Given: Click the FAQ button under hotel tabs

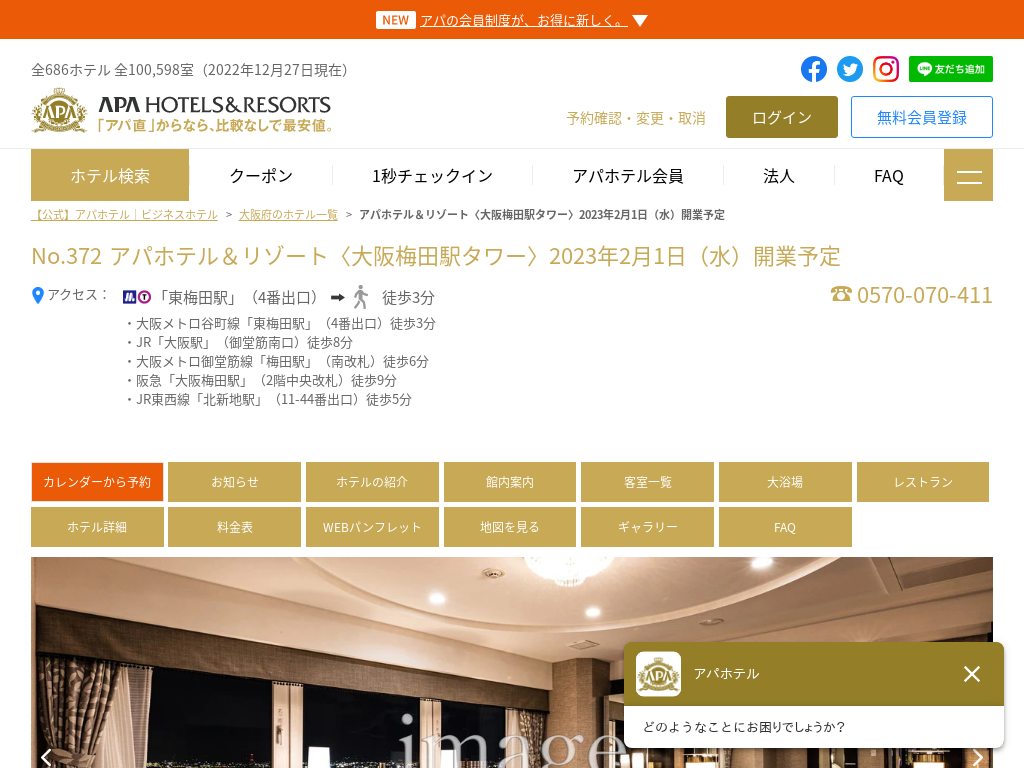Looking at the screenshot, I should [785, 527].
